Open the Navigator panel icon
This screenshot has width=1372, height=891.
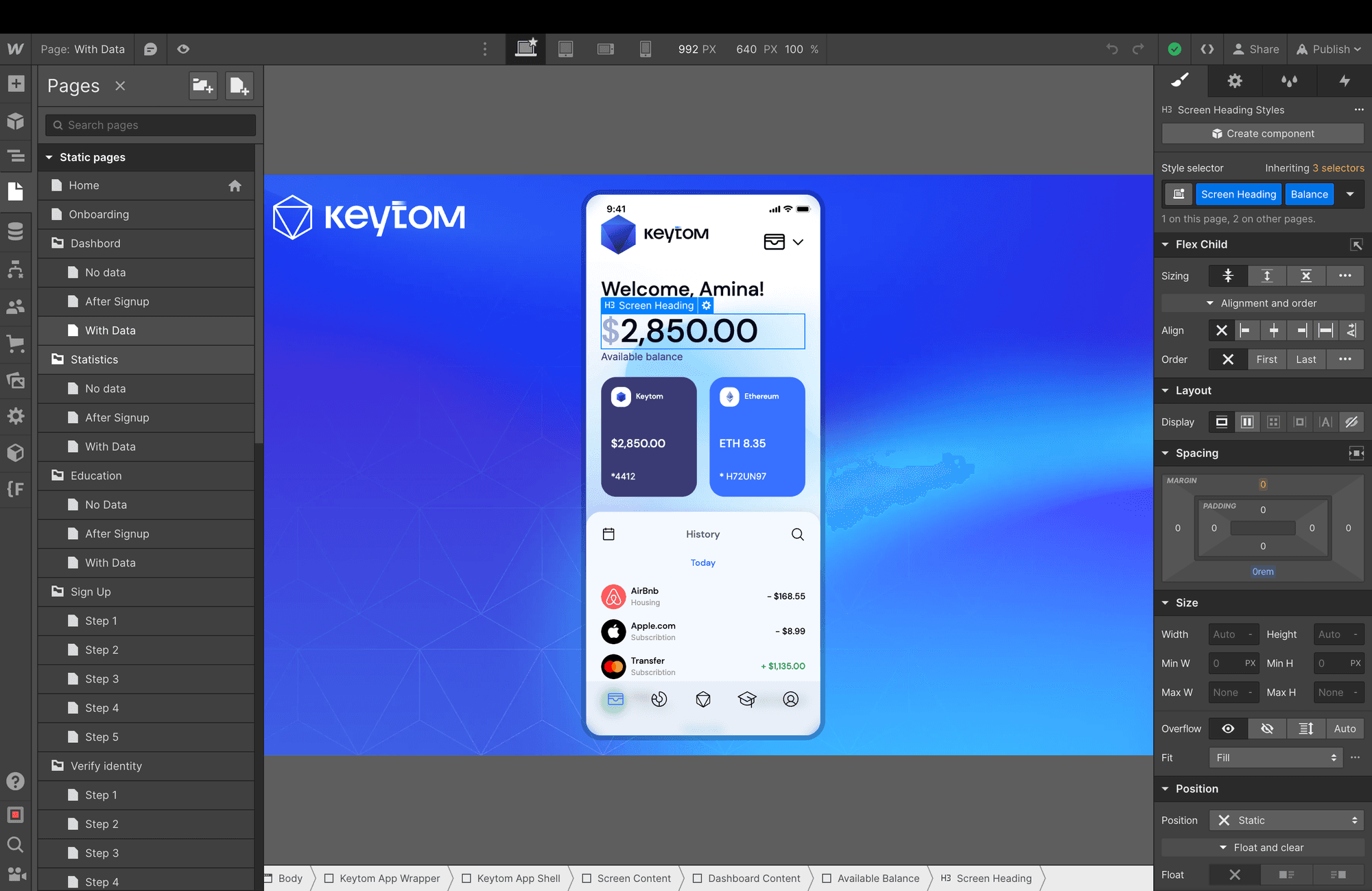16,156
